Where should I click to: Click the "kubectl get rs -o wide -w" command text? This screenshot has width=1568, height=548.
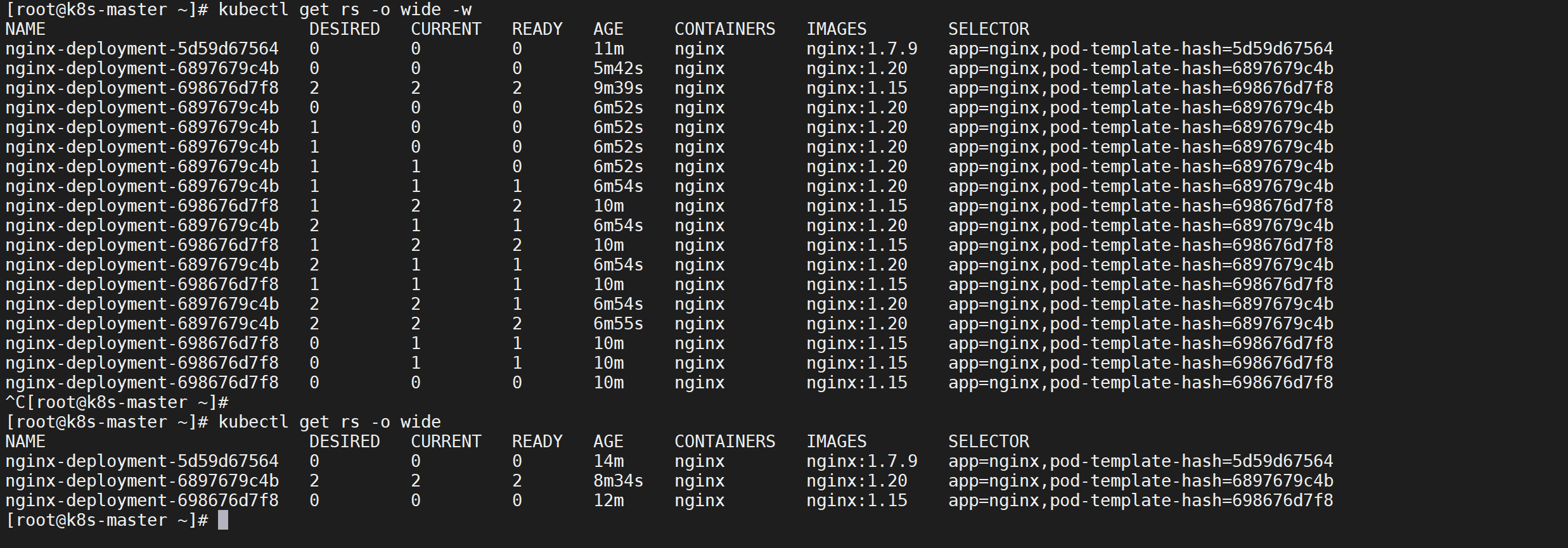[x=345, y=10]
